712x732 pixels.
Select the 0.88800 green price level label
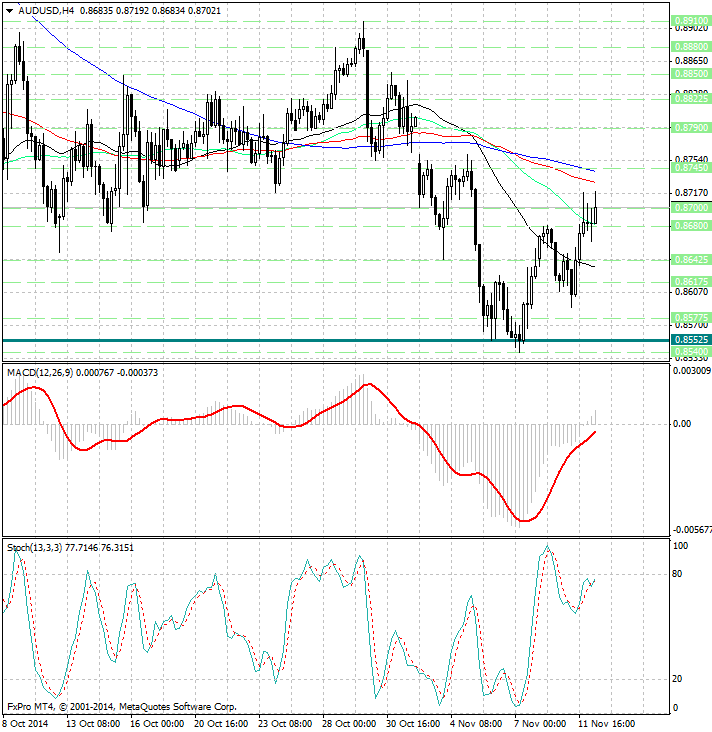[691, 47]
